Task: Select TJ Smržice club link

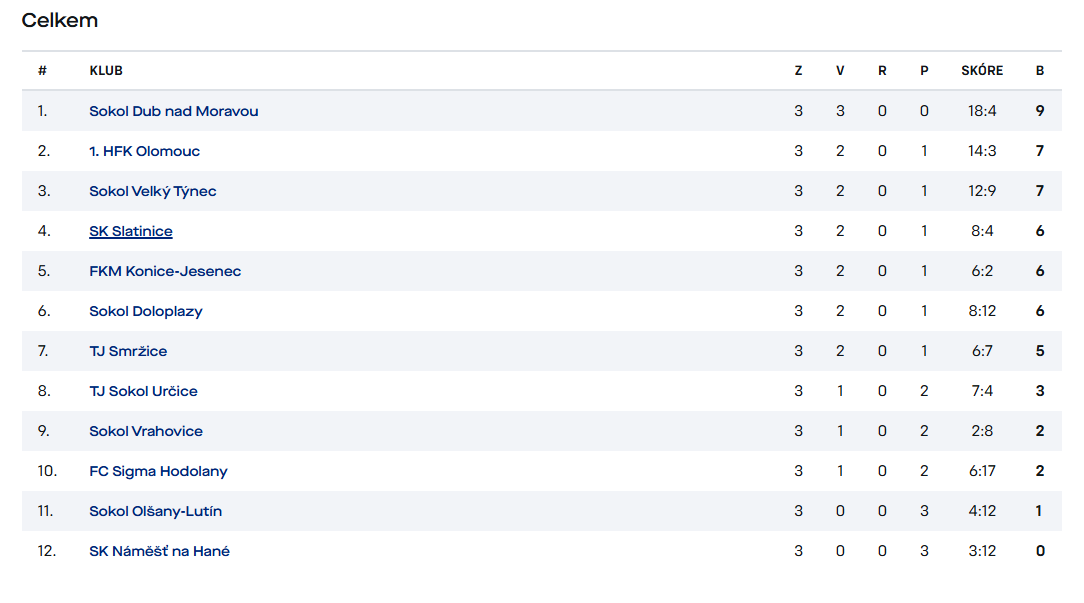Action: 128,351
